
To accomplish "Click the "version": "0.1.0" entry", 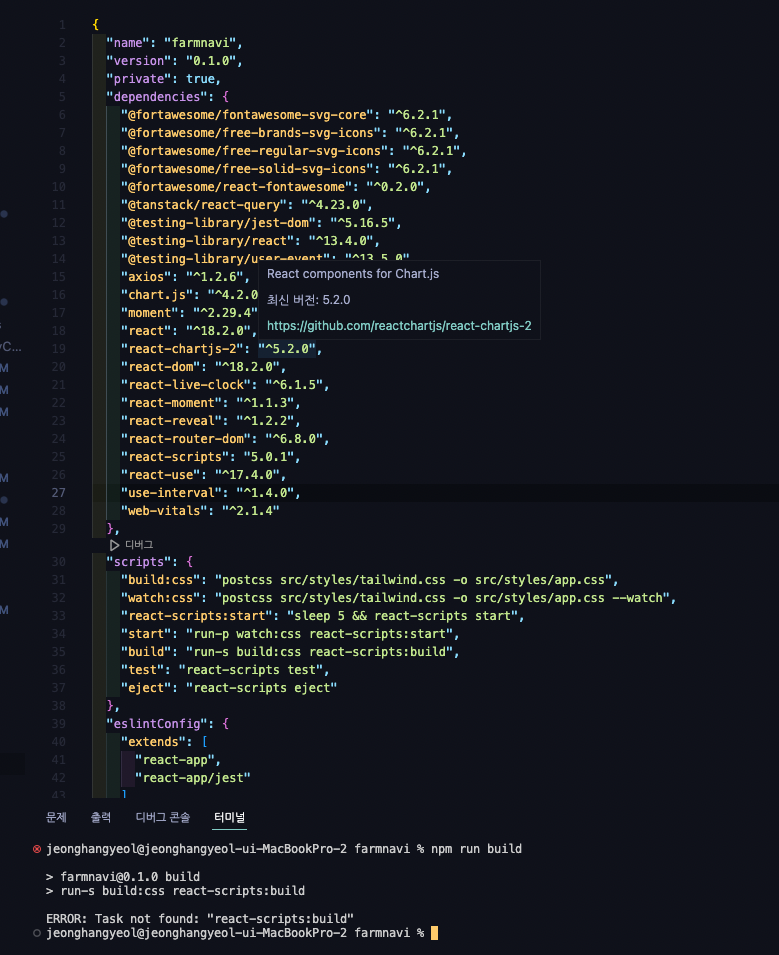I will coord(174,61).
